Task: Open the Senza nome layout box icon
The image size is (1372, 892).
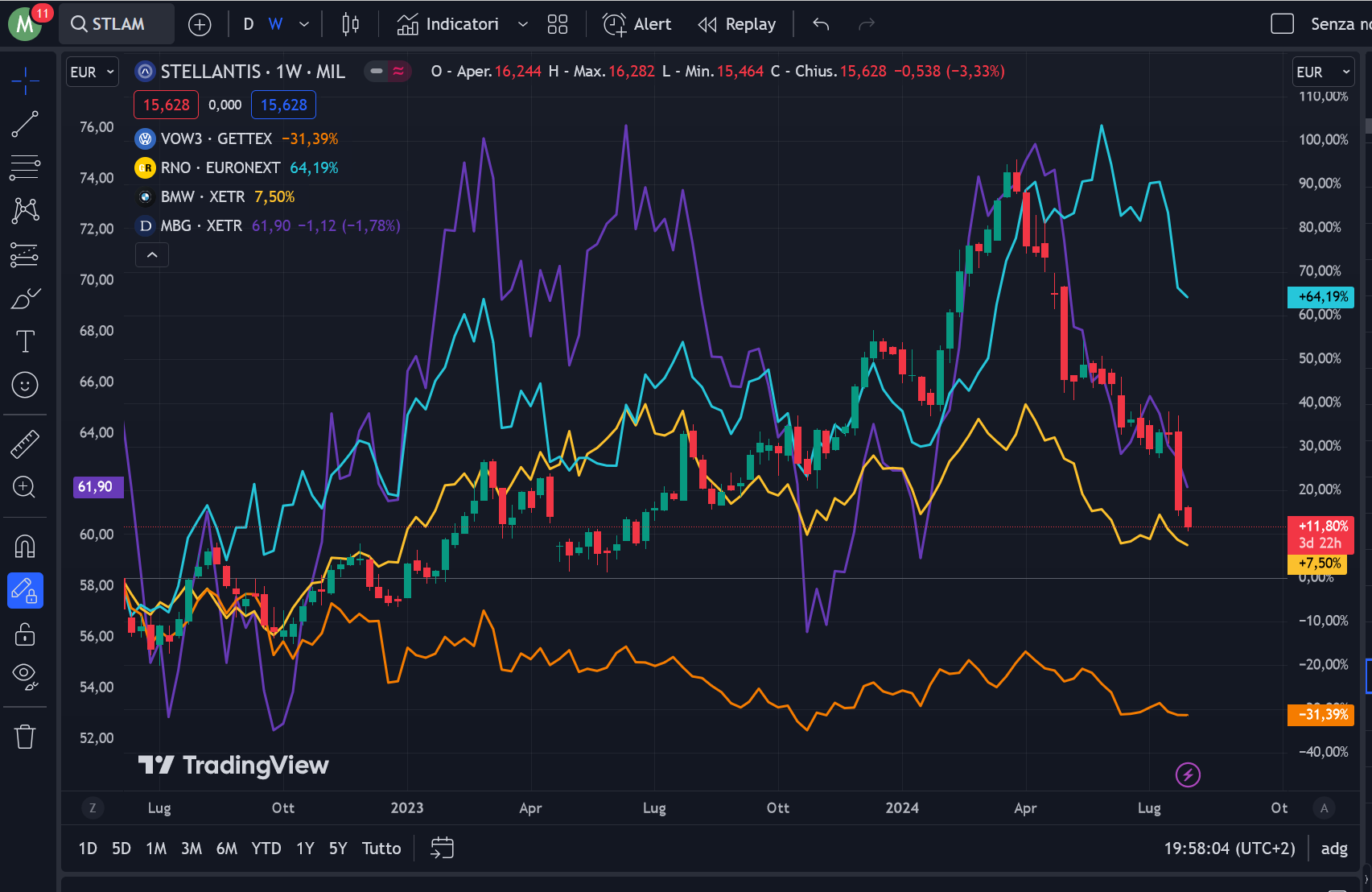Action: [x=1282, y=24]
